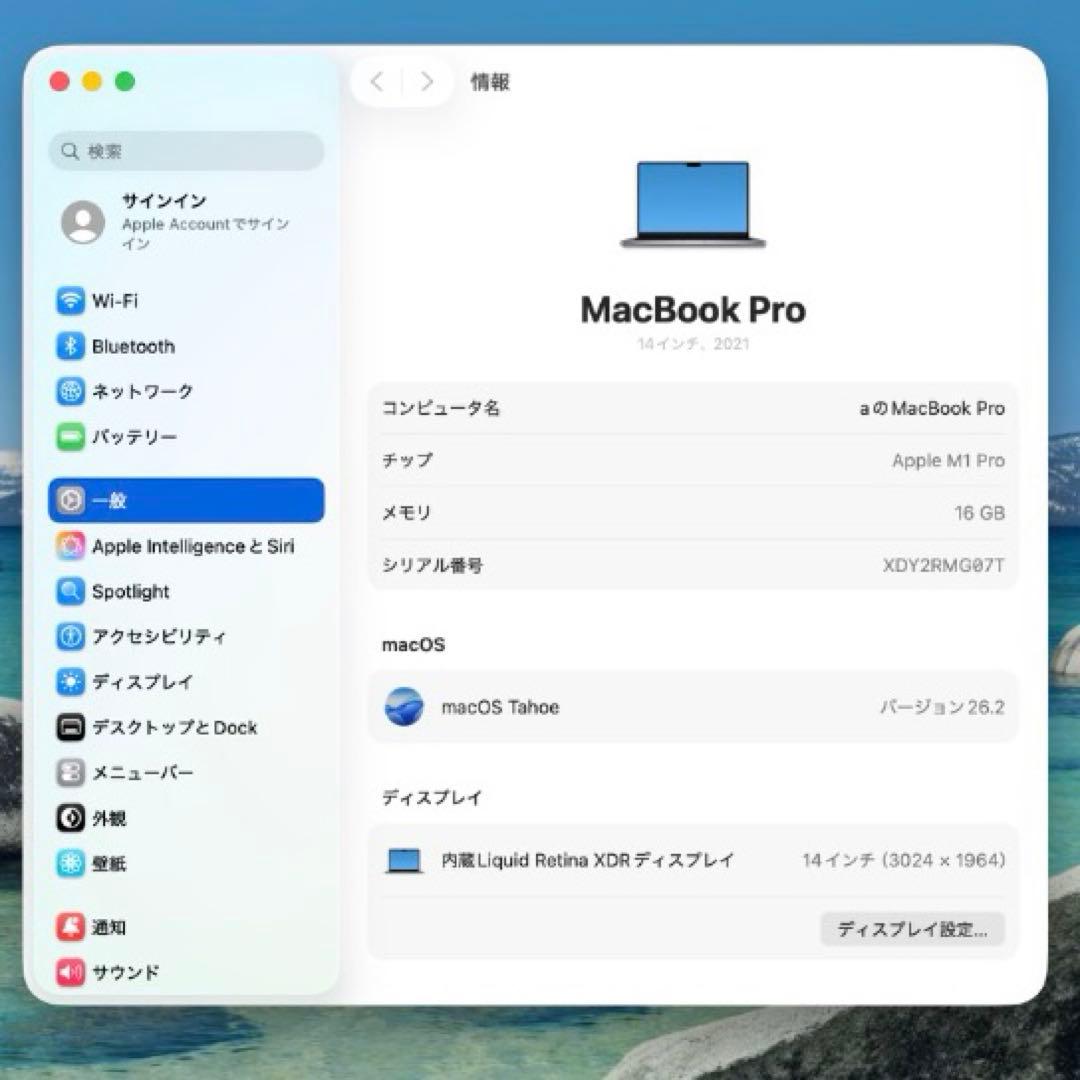
Task: Open アクセシビリティ (Accessibility) settings
Action: [x=70, y=637]
